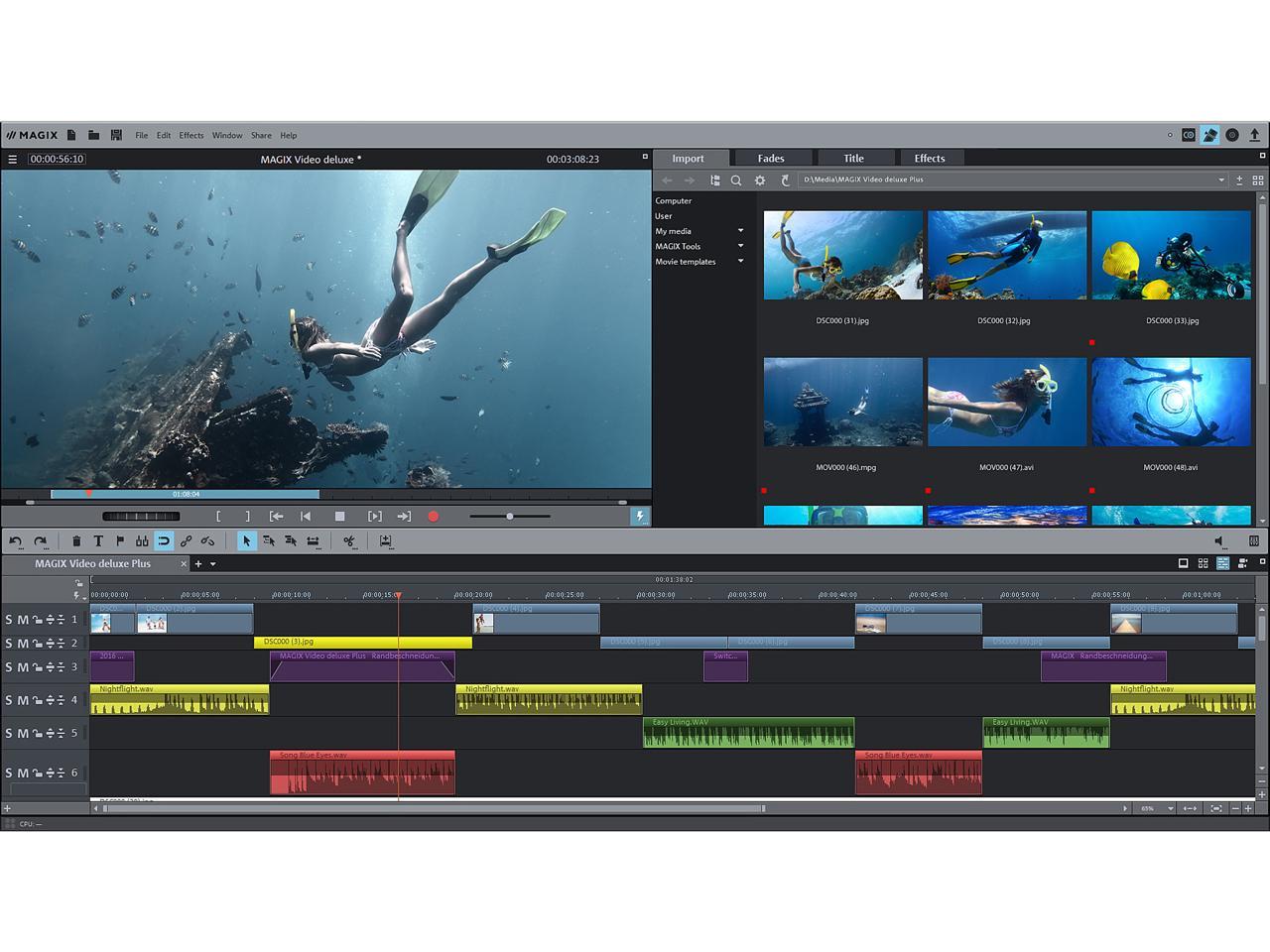Switch to the Title tab
This screenshot has width=1270, height=952.
pos(853,159)
